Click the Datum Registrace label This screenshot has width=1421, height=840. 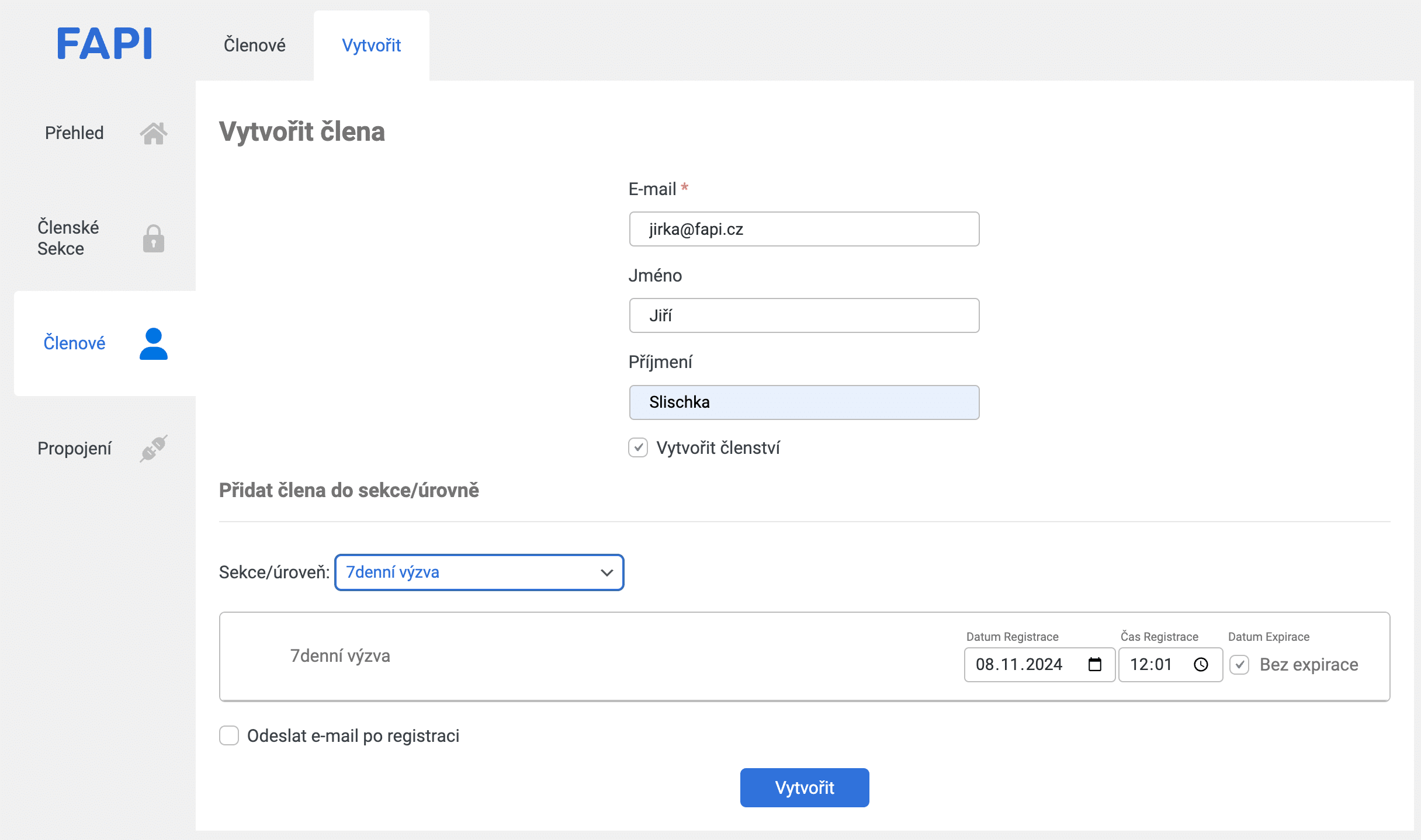pos(1012,637)
